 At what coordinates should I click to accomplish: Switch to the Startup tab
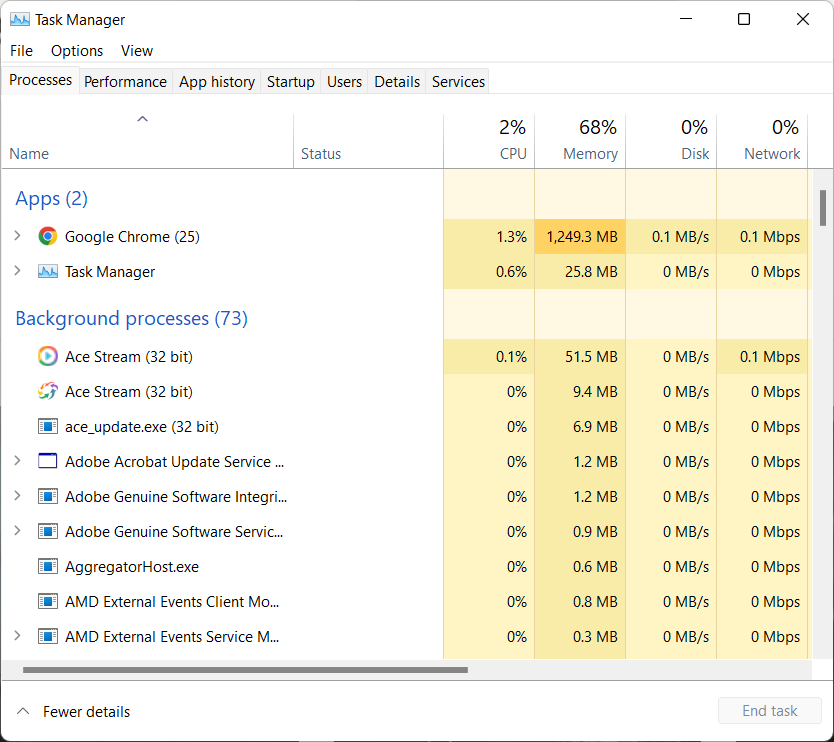(x=290, y=82)
